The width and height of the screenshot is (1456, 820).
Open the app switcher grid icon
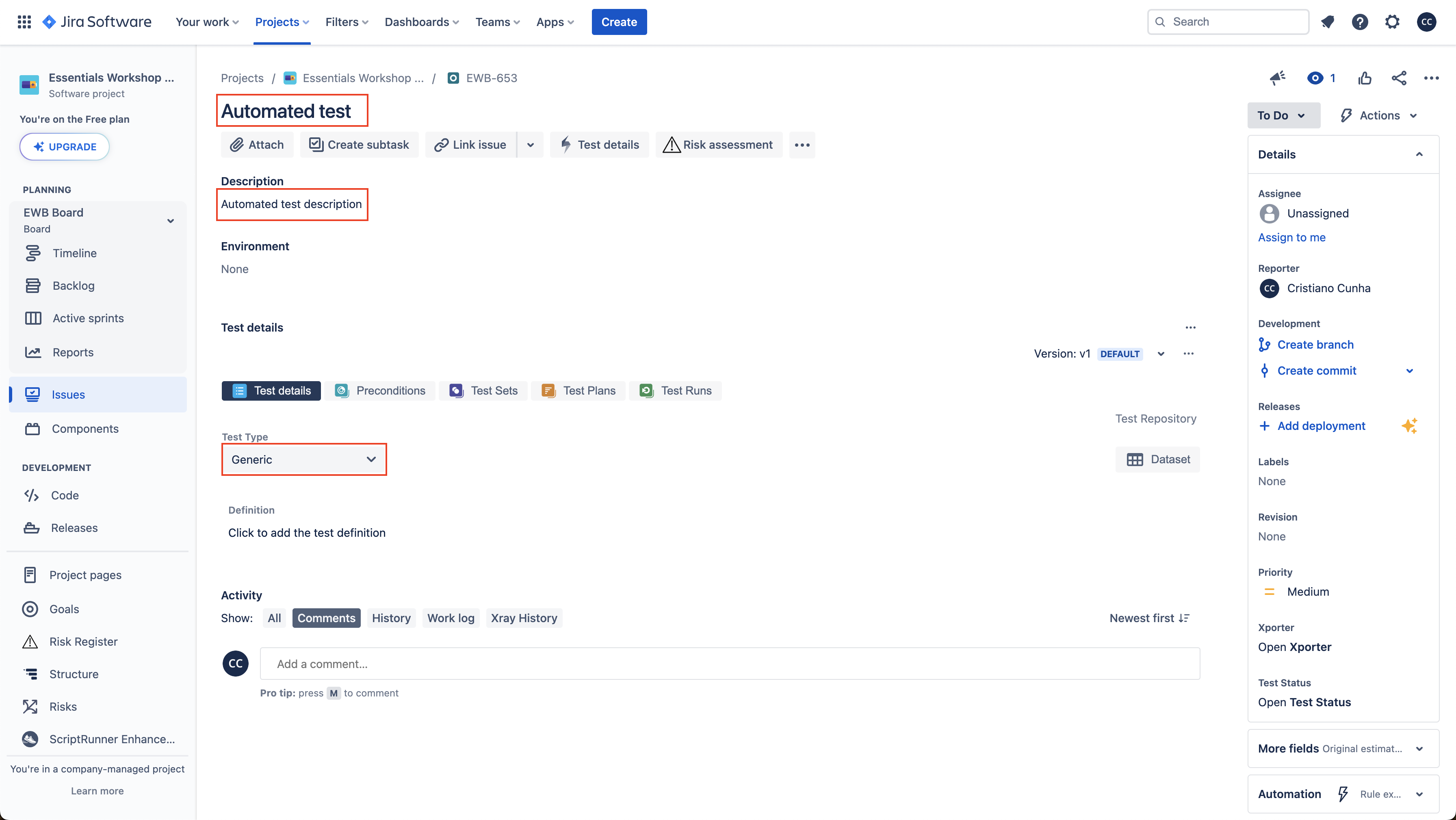(x=24, y=22)
